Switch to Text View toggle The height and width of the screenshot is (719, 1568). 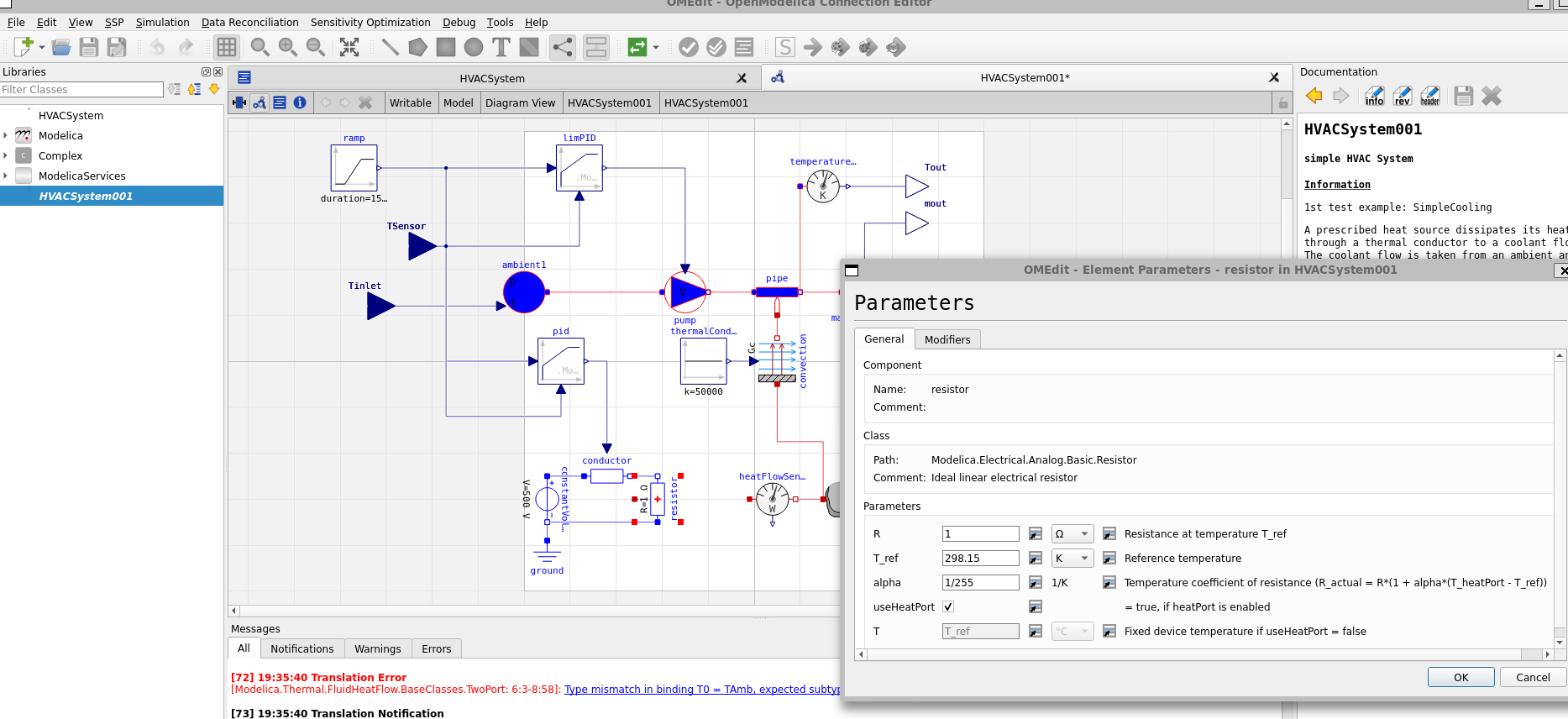click(x=280, y=102)
